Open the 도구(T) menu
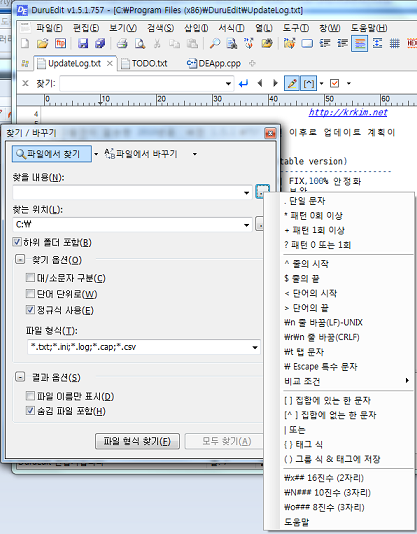Screen dimensions: 417x534 [295, 28]
